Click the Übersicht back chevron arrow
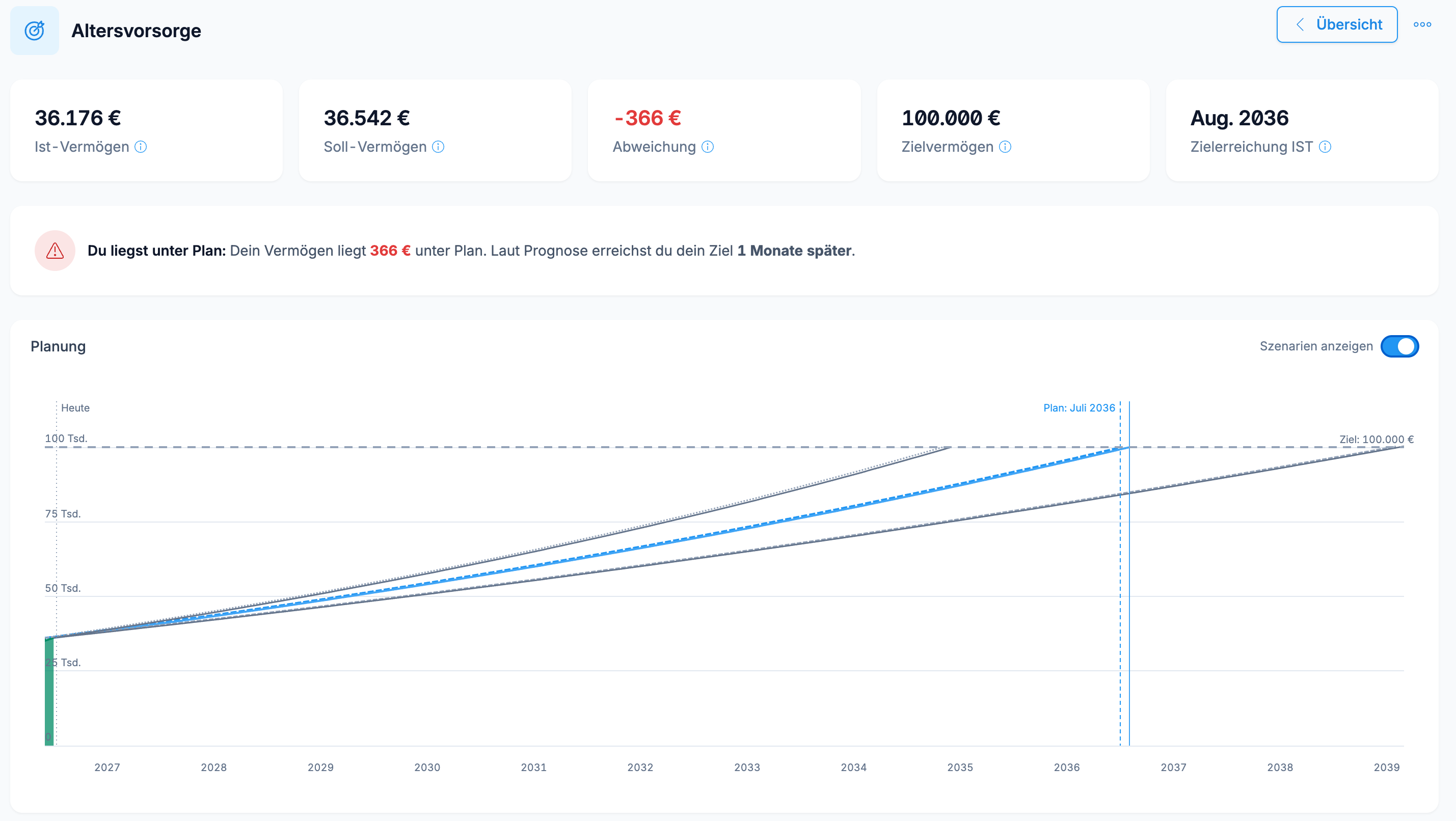Screen dimensions: 1456x821 1300,24
